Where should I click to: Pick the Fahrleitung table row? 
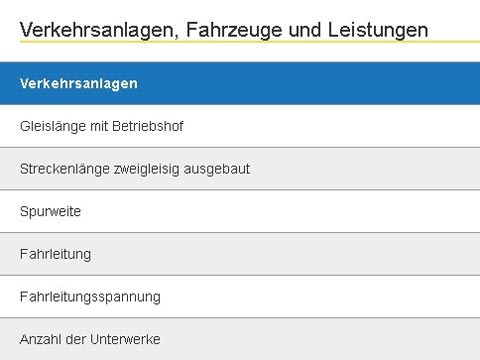(240, 254)
